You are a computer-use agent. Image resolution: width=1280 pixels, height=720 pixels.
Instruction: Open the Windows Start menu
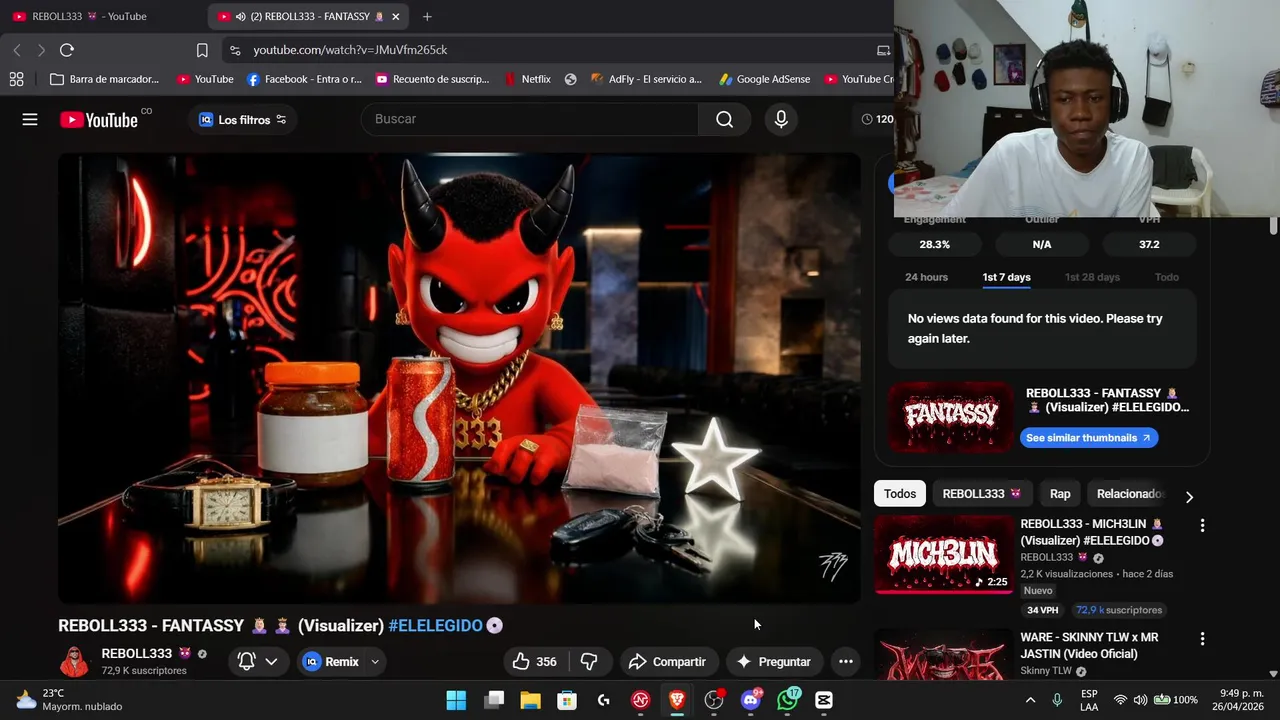coord(456,700)
